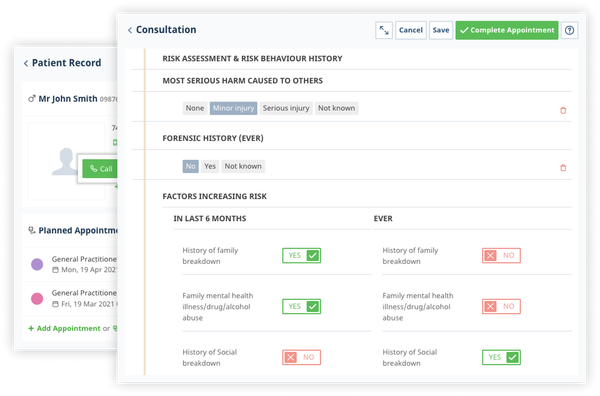Image resolution: width=600 pixels, height=396 pixels.
Task: Click the male gender icon beside John Smith
Action: click(x=32, y=99)
